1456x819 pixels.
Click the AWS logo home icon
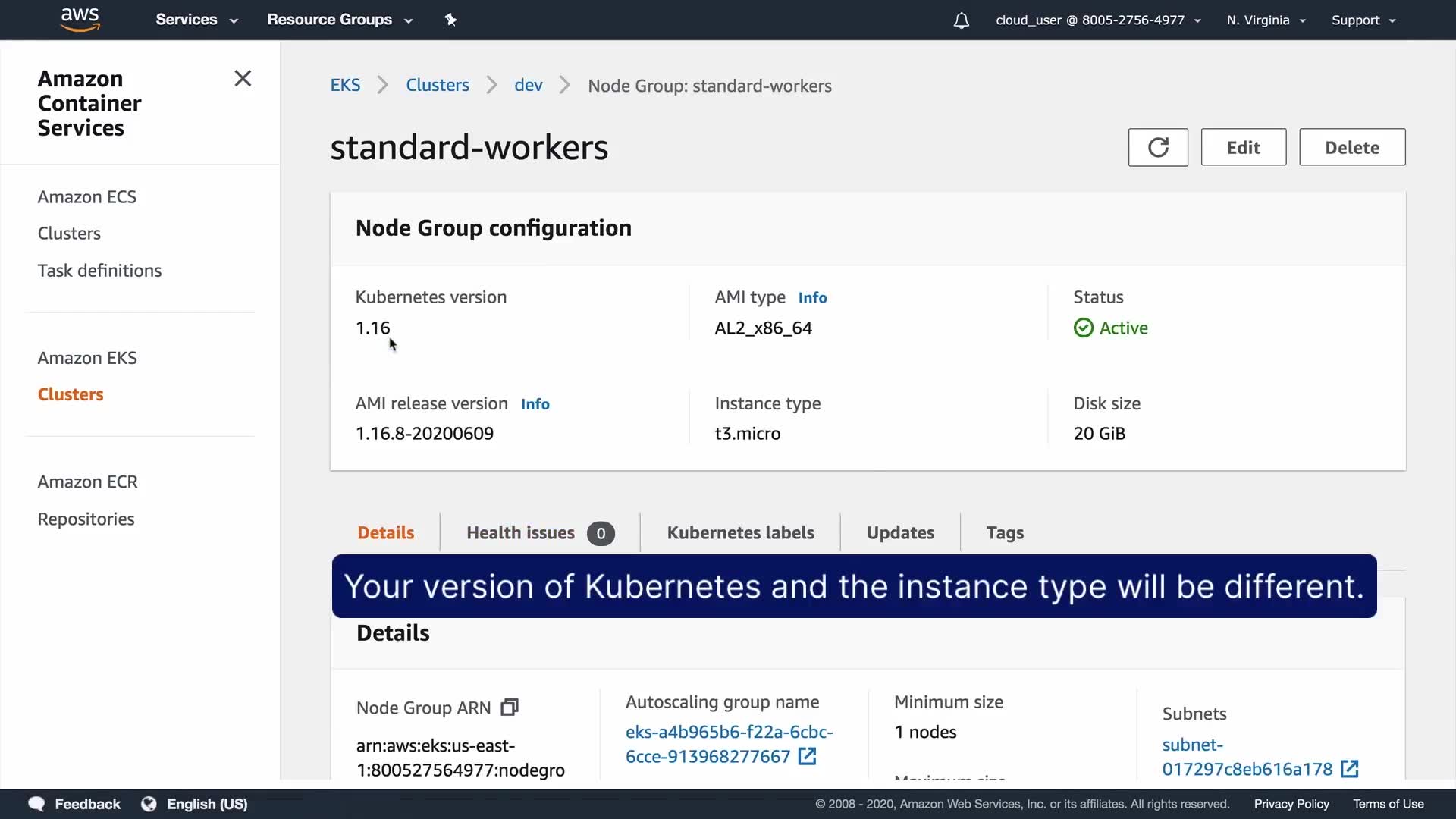[80, 19]
